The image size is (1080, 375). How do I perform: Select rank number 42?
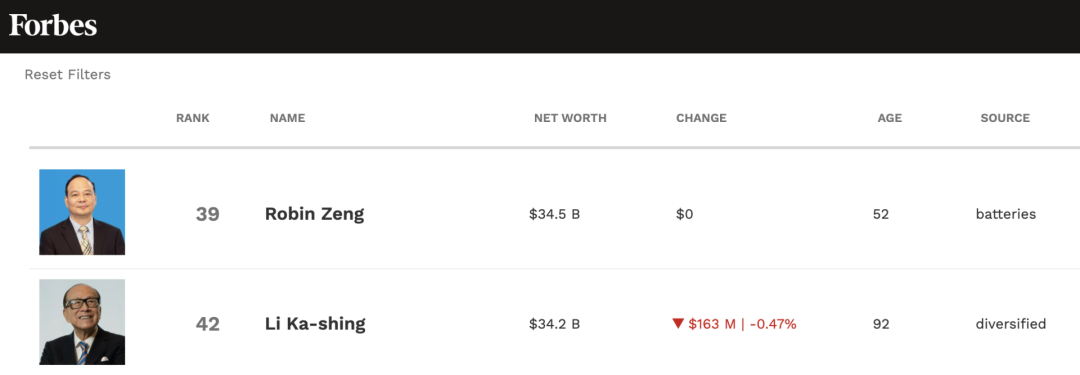pos(207,324)
